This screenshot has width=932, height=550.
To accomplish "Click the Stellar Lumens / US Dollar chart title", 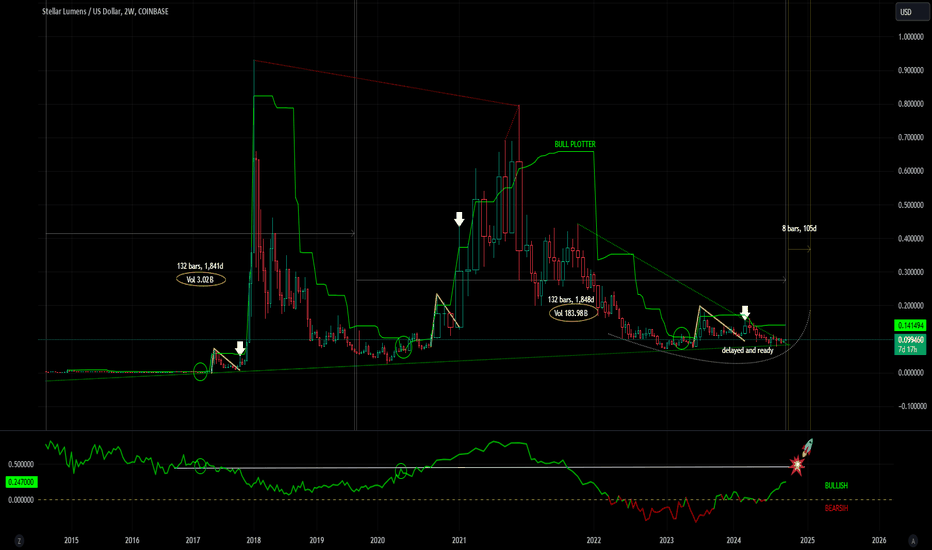I will pyautogui.click(x=105, y=11).
